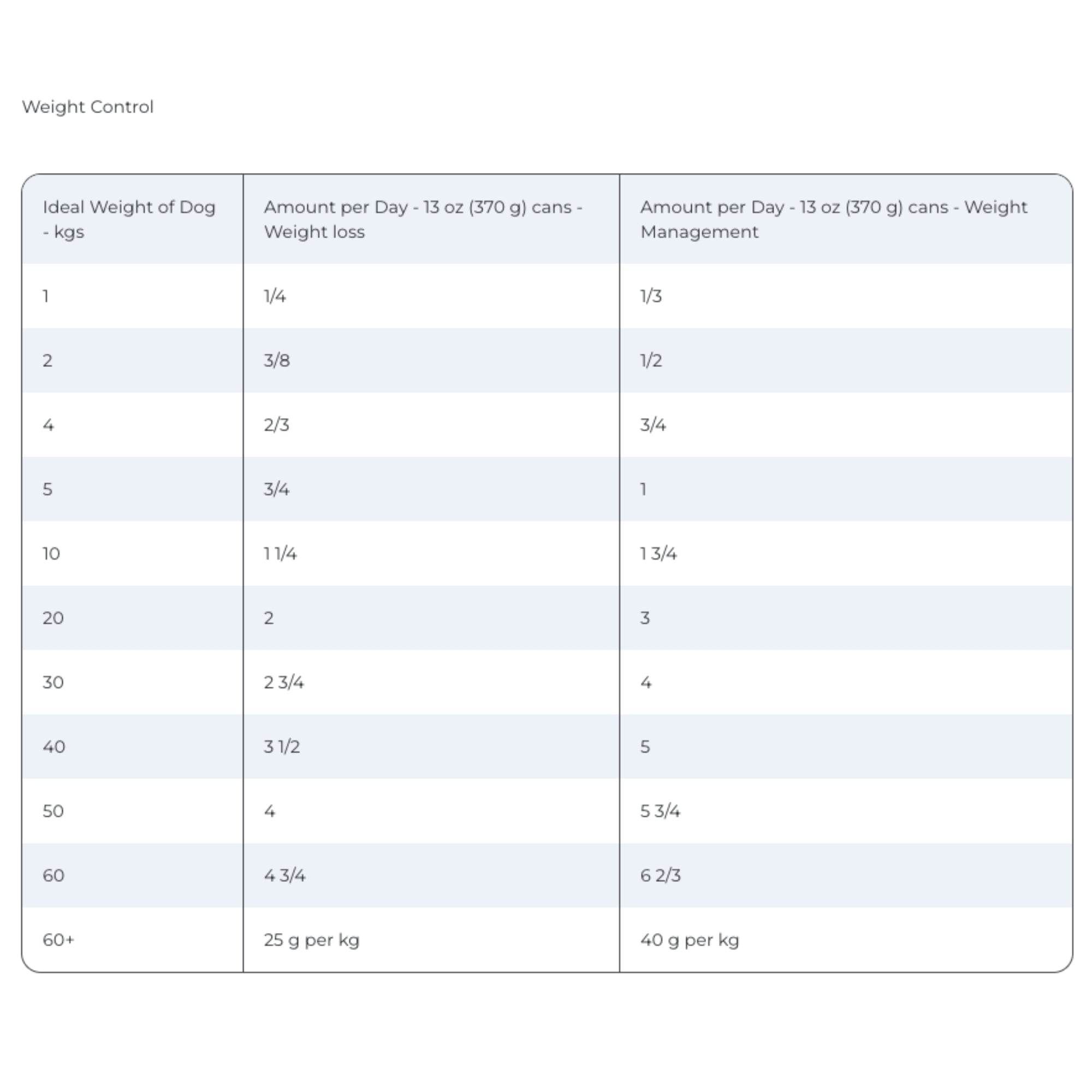The image size is (1092, 1092).
Task: Select the 25 g per kg cell
Action: [x=311, y=941]
